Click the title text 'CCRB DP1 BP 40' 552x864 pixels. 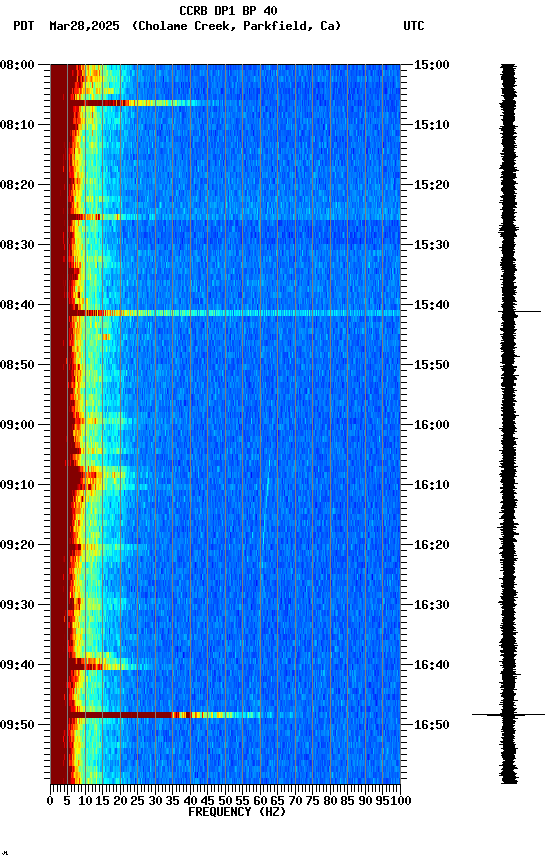(x=228, y=10)
